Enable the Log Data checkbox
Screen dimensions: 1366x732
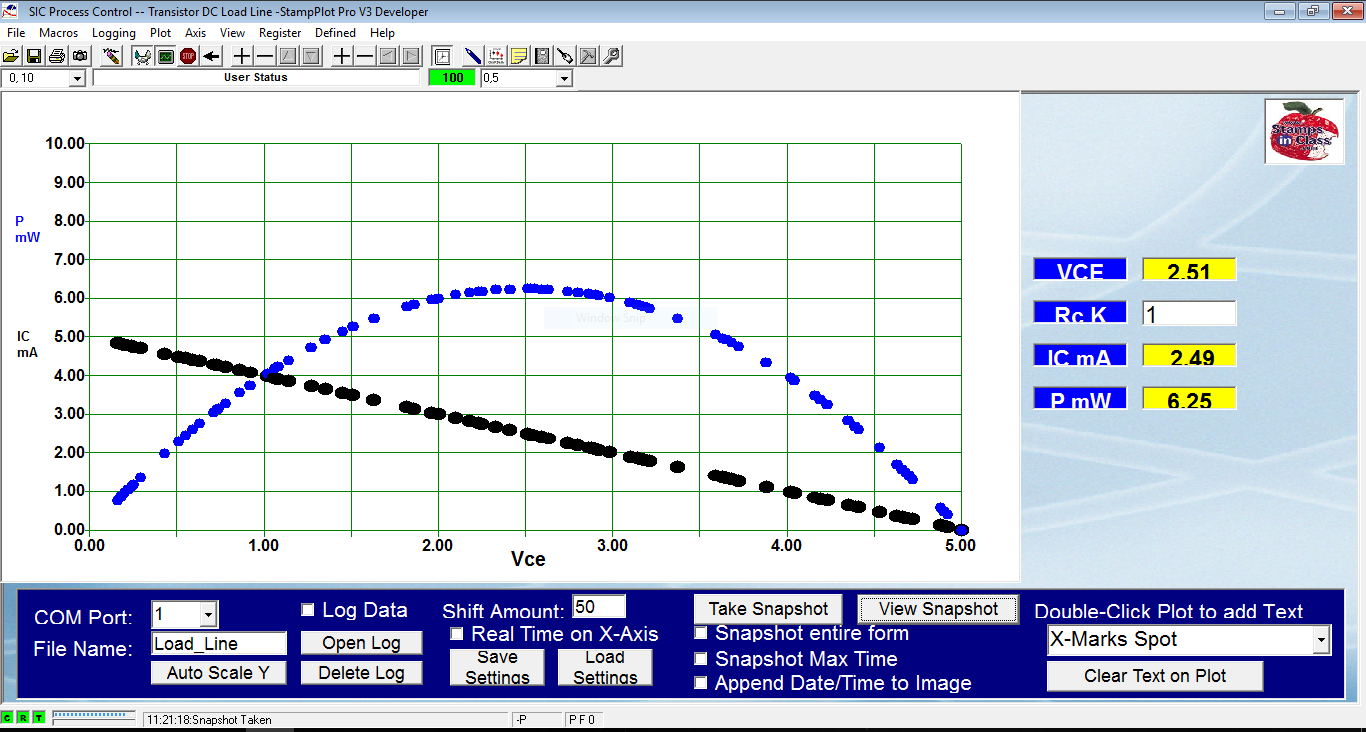coord(308,610)
